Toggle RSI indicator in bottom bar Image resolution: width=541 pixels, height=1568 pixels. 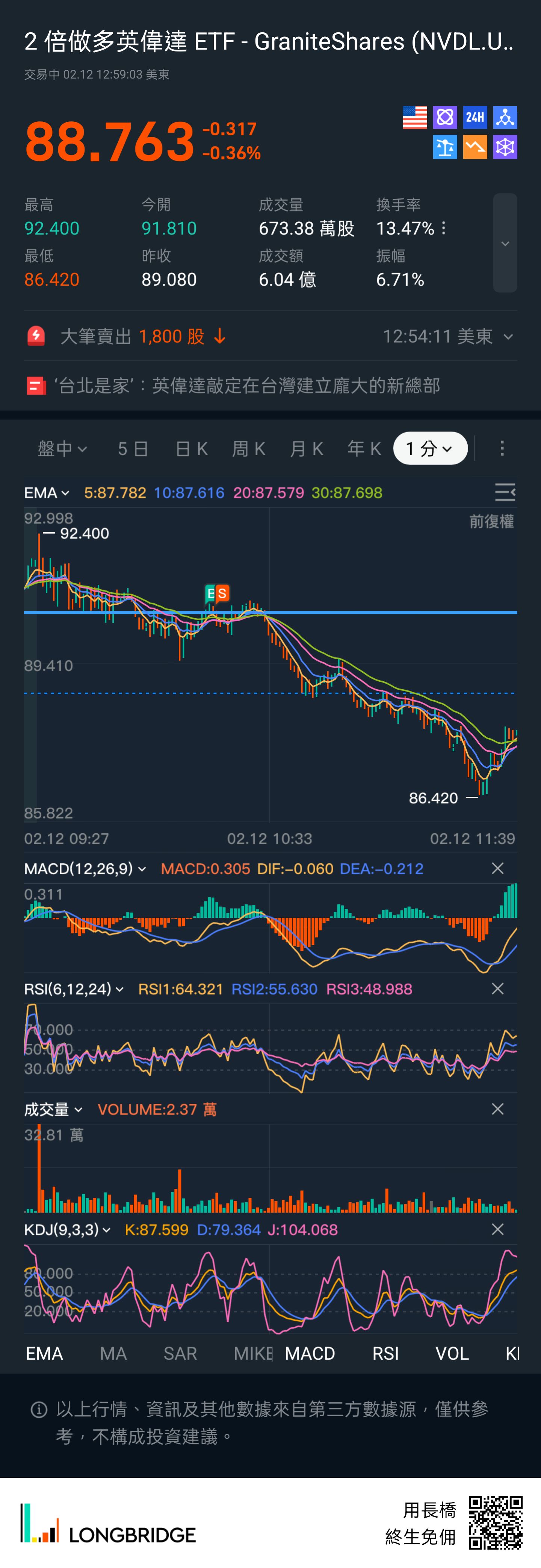tap(385, 1353)
